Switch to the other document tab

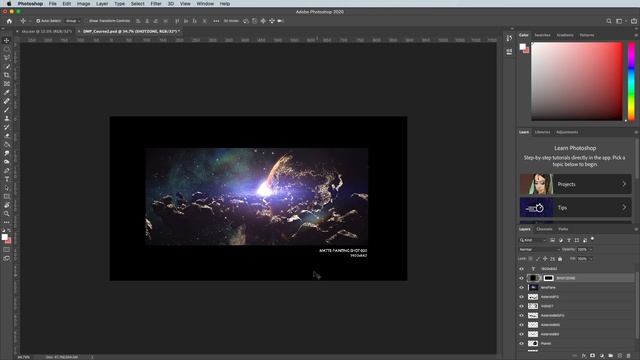point(46,31)
